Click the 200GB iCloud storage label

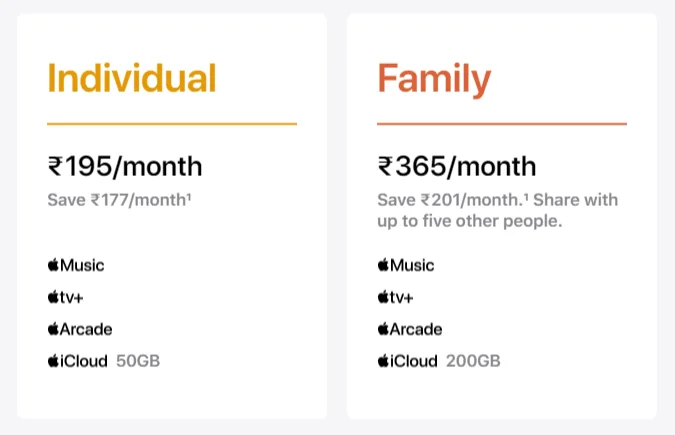pyautogui.click(x=473, y=361)
